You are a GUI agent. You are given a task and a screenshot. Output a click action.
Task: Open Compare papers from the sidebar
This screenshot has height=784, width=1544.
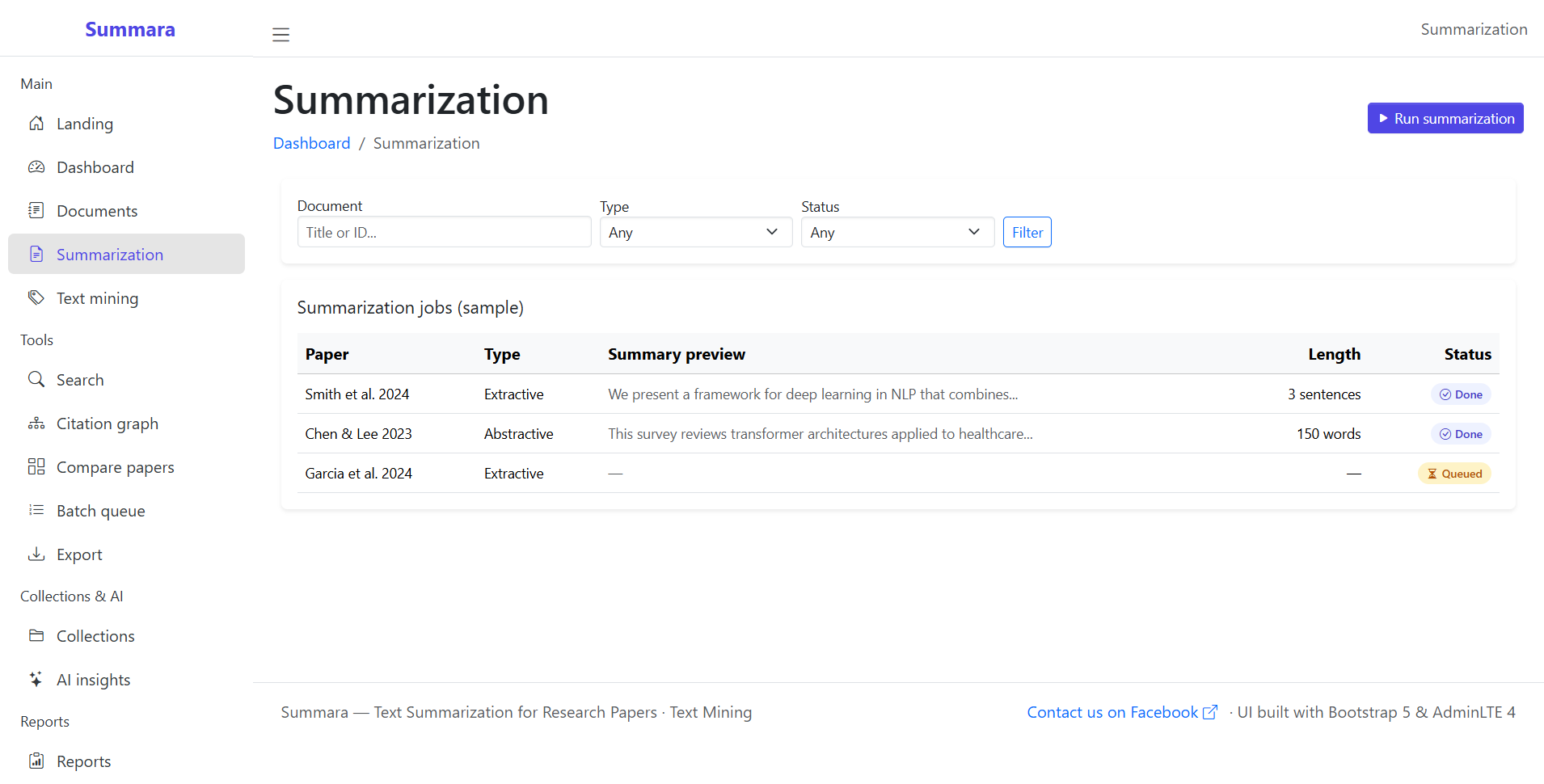pos(115,466)
